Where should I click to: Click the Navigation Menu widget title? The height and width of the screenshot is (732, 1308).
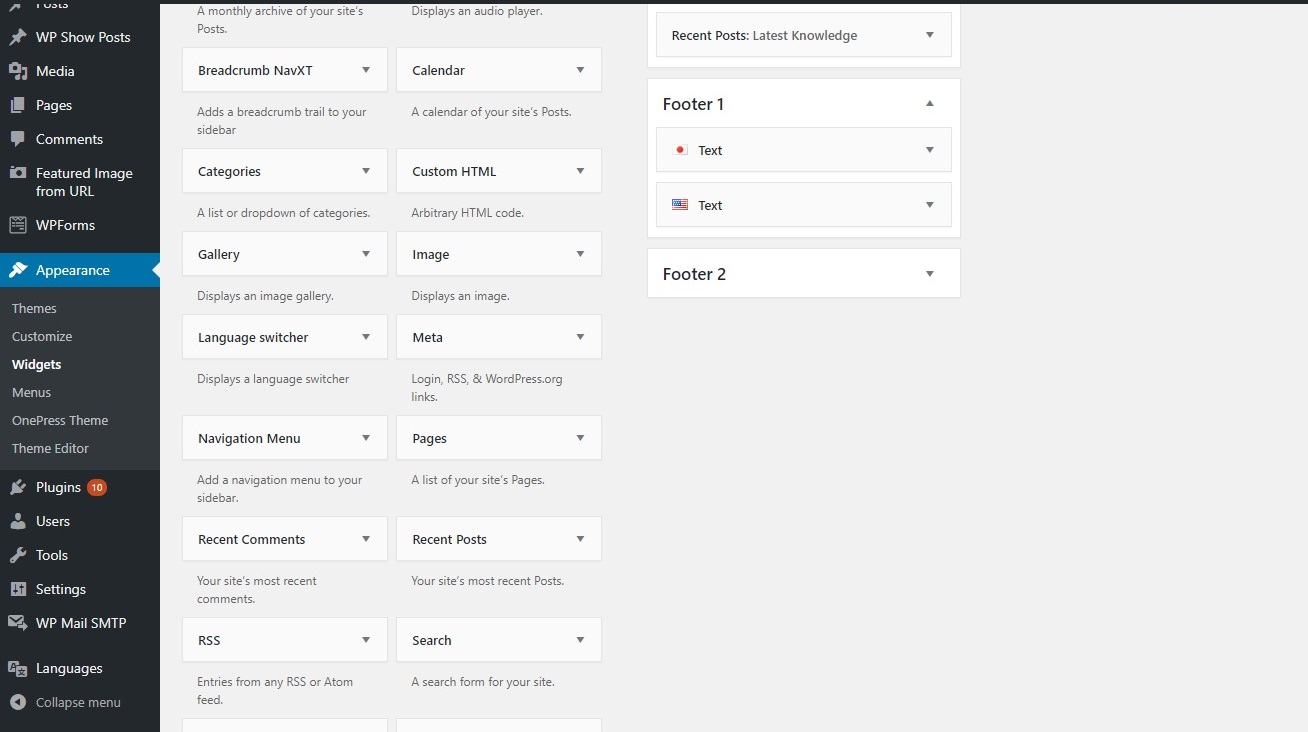coord(249,438)
